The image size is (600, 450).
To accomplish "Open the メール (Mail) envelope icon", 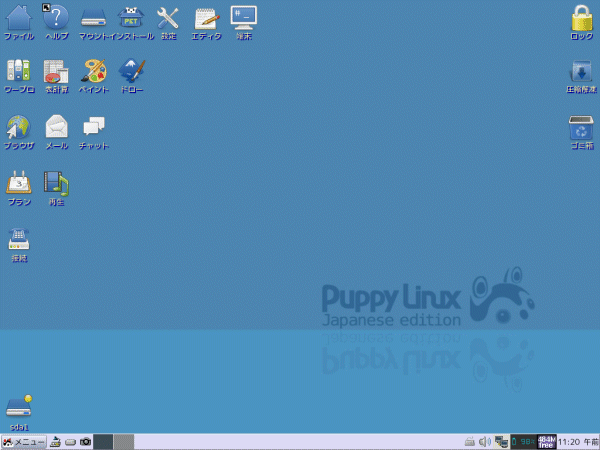I will [57, 127].
